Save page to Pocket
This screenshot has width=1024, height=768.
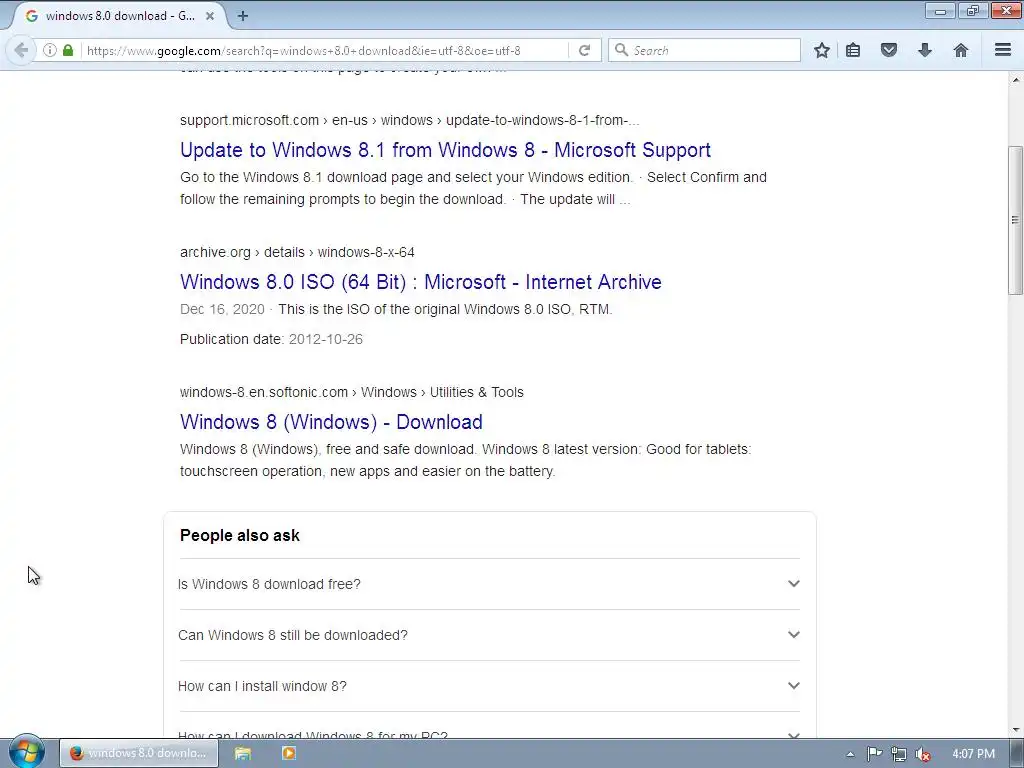(889, 50)
